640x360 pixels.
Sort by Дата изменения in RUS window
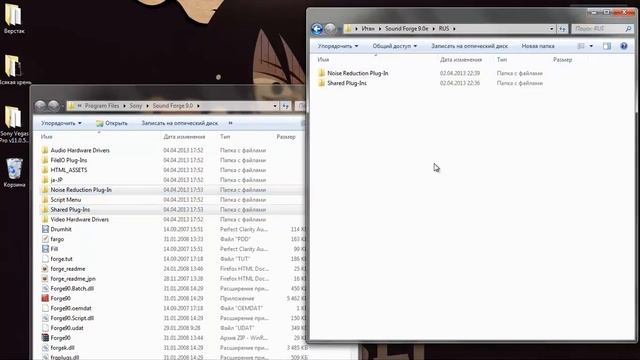coord(461,60)
